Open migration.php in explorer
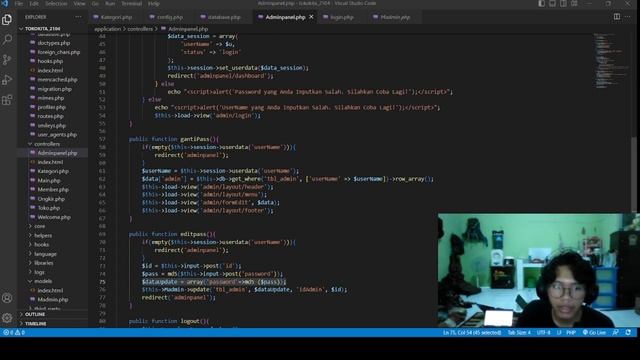The width and height of the screenshot is (640, 360). [54, 89]
